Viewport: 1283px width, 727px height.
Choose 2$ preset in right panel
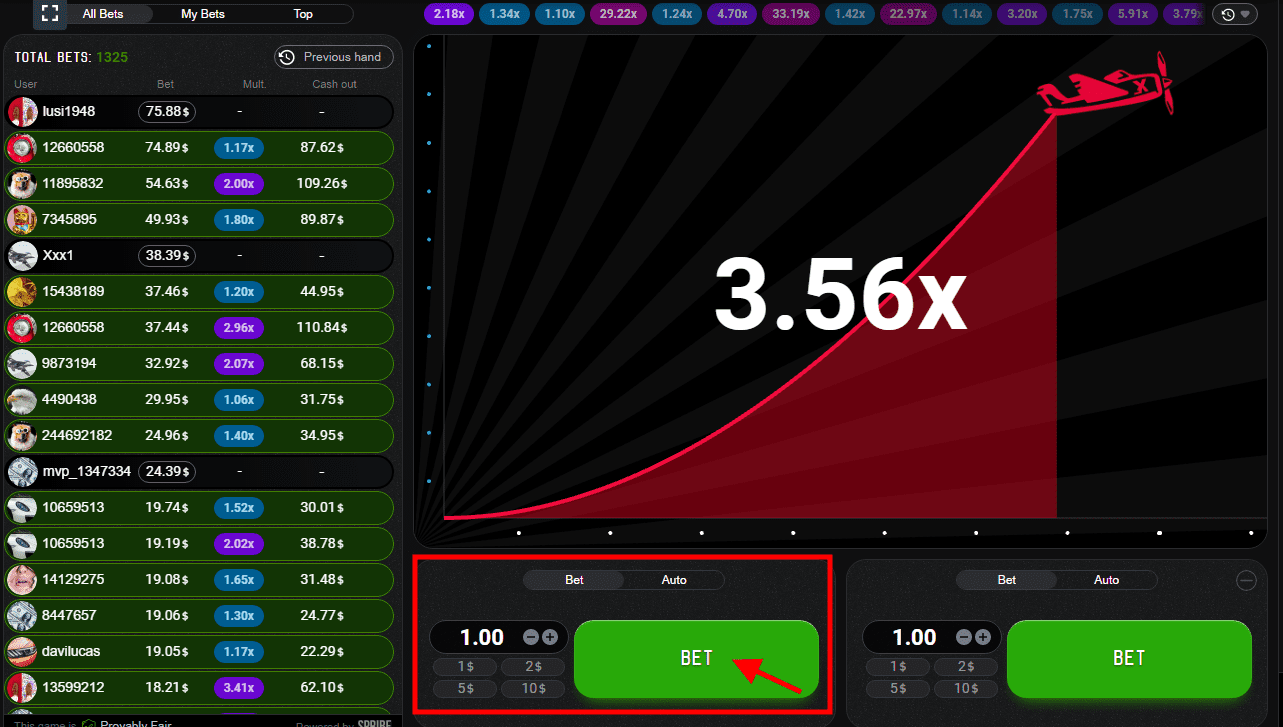pyautogui.click(x=965, y=667)
